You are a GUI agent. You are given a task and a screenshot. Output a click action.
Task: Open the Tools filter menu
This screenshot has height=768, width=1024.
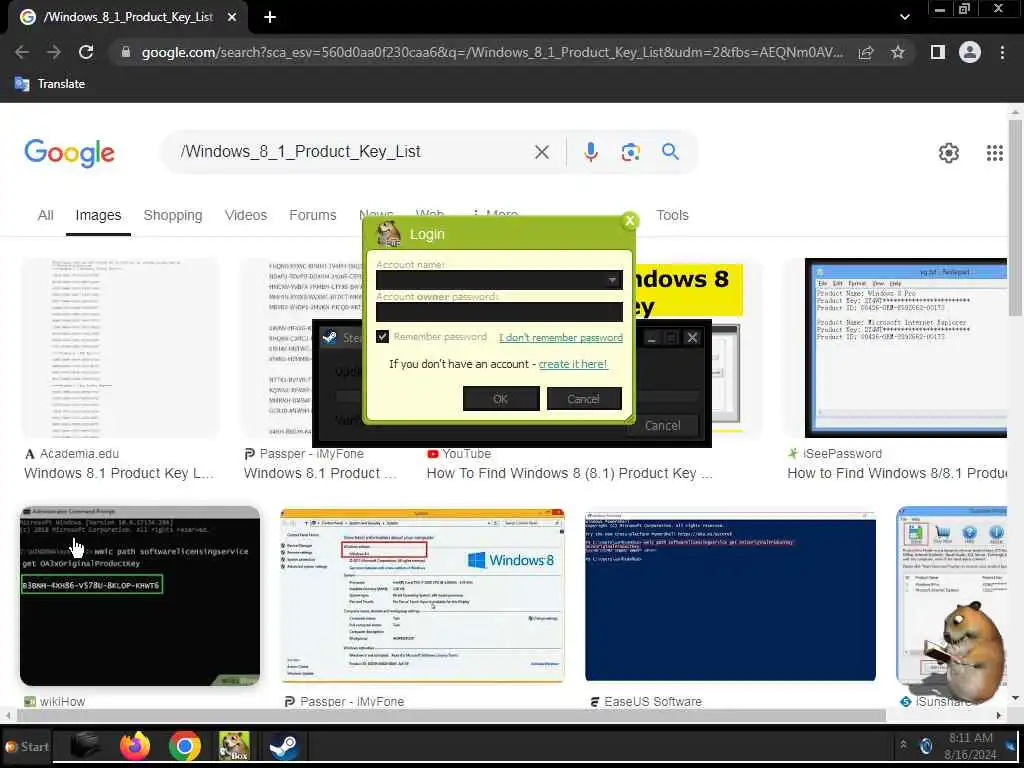[x=672, y=215]
